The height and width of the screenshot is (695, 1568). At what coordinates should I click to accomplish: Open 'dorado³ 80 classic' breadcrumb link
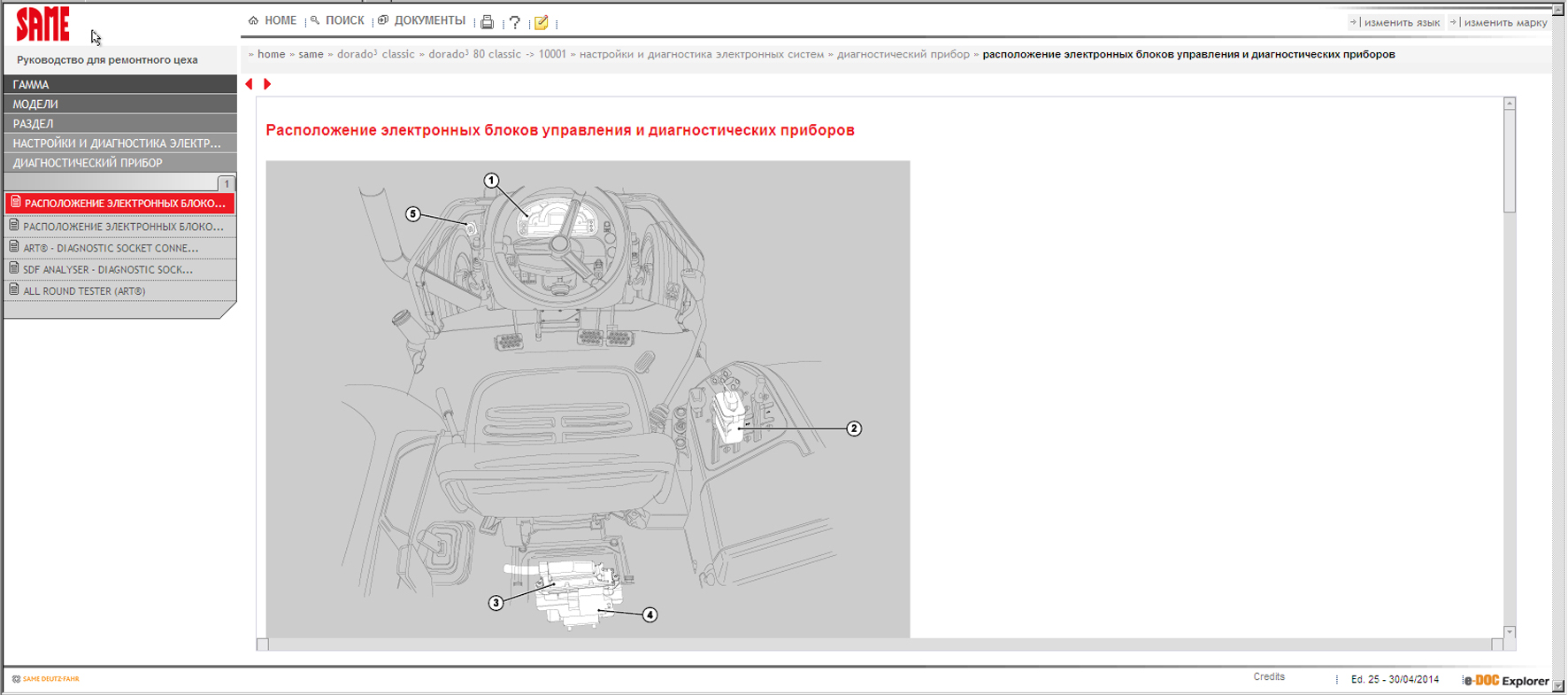(474, 54)
